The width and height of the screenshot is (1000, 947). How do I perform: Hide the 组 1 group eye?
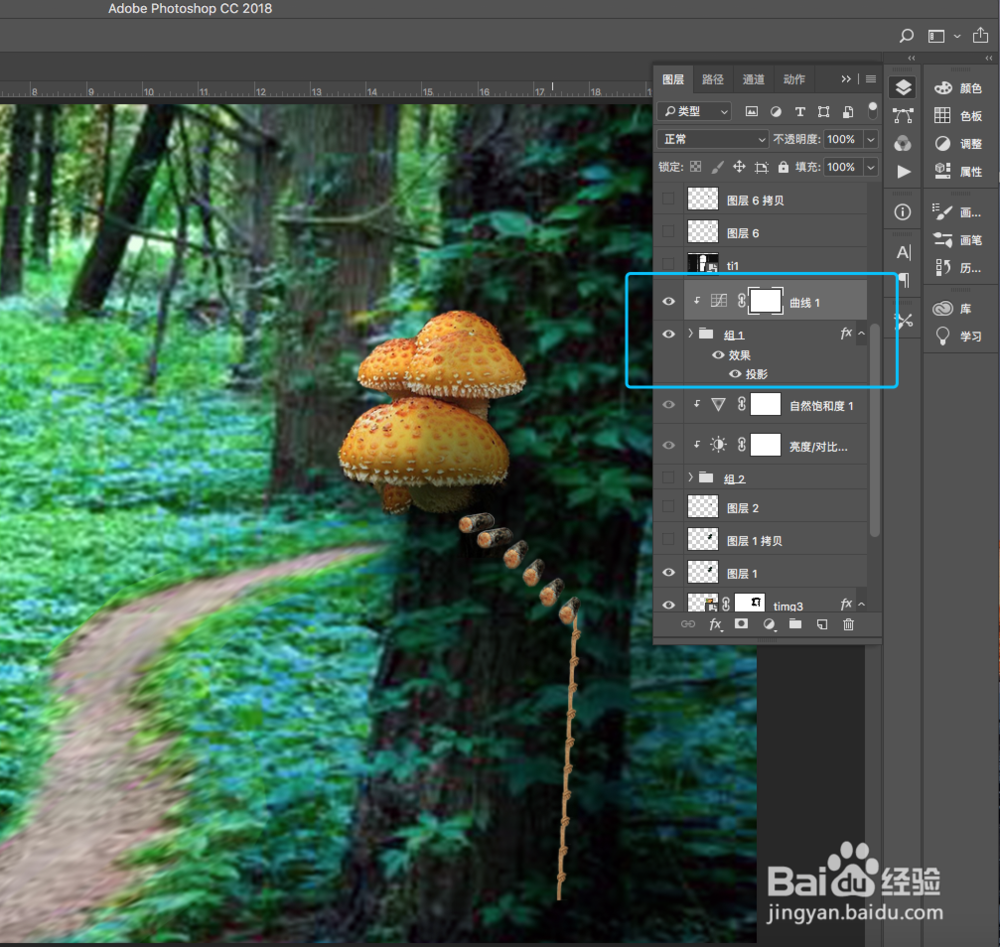click(x=668, y=334)
